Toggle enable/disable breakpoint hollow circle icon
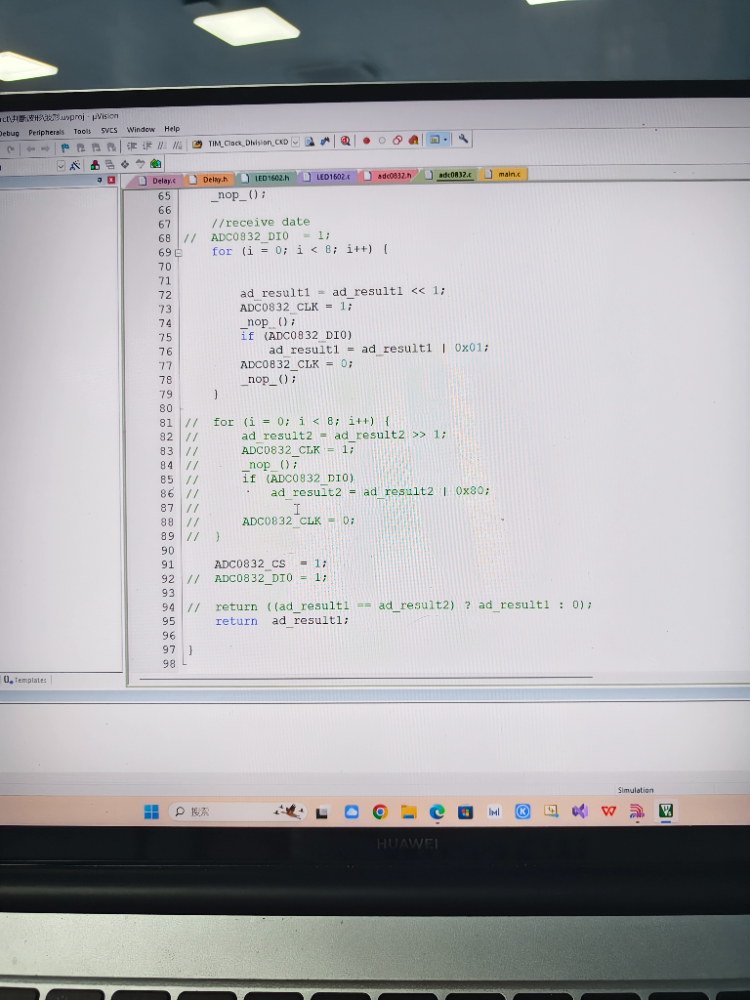750x1000 pixels. coord(381,141)
